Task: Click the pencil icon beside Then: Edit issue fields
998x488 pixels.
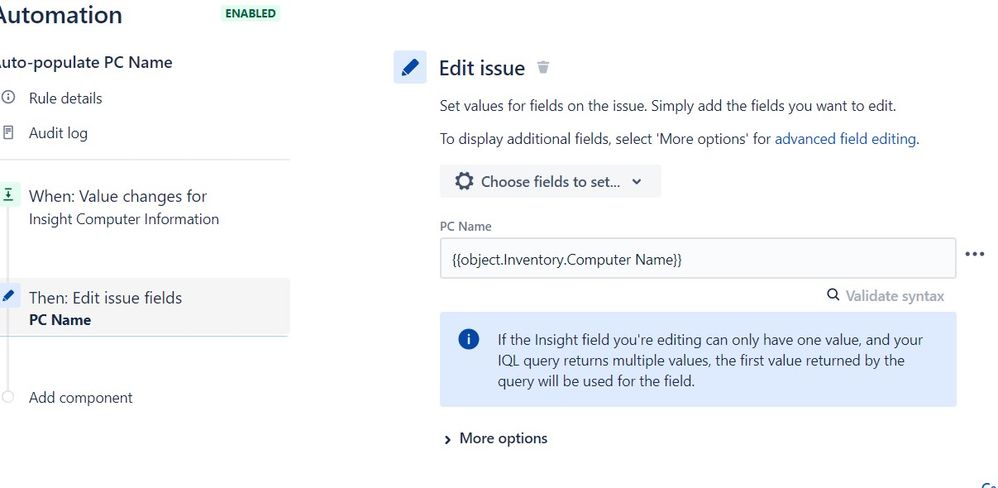Action: (x=8, y=296)
